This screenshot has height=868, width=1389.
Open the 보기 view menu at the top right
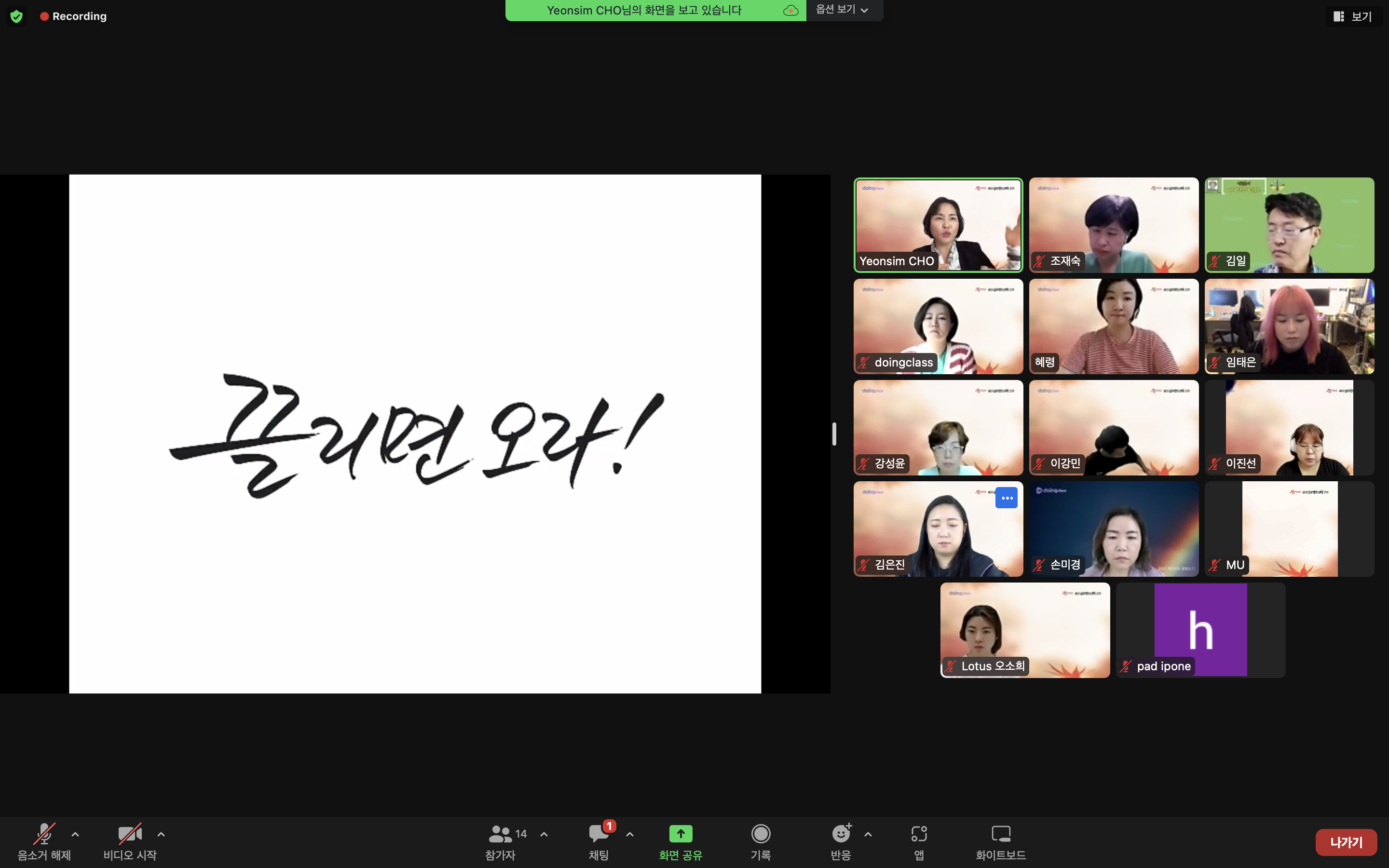point(1353,17)
